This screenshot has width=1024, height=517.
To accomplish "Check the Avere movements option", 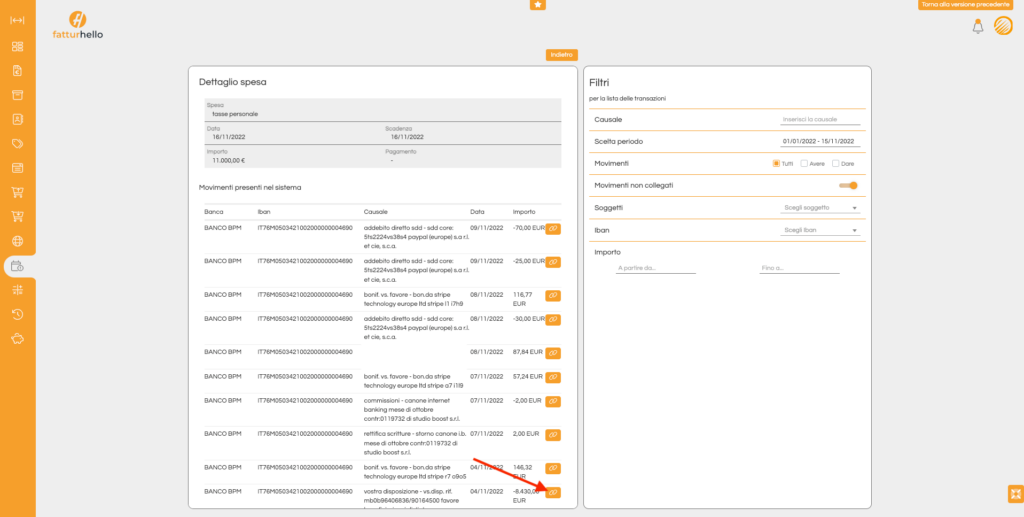I will 805,164.
